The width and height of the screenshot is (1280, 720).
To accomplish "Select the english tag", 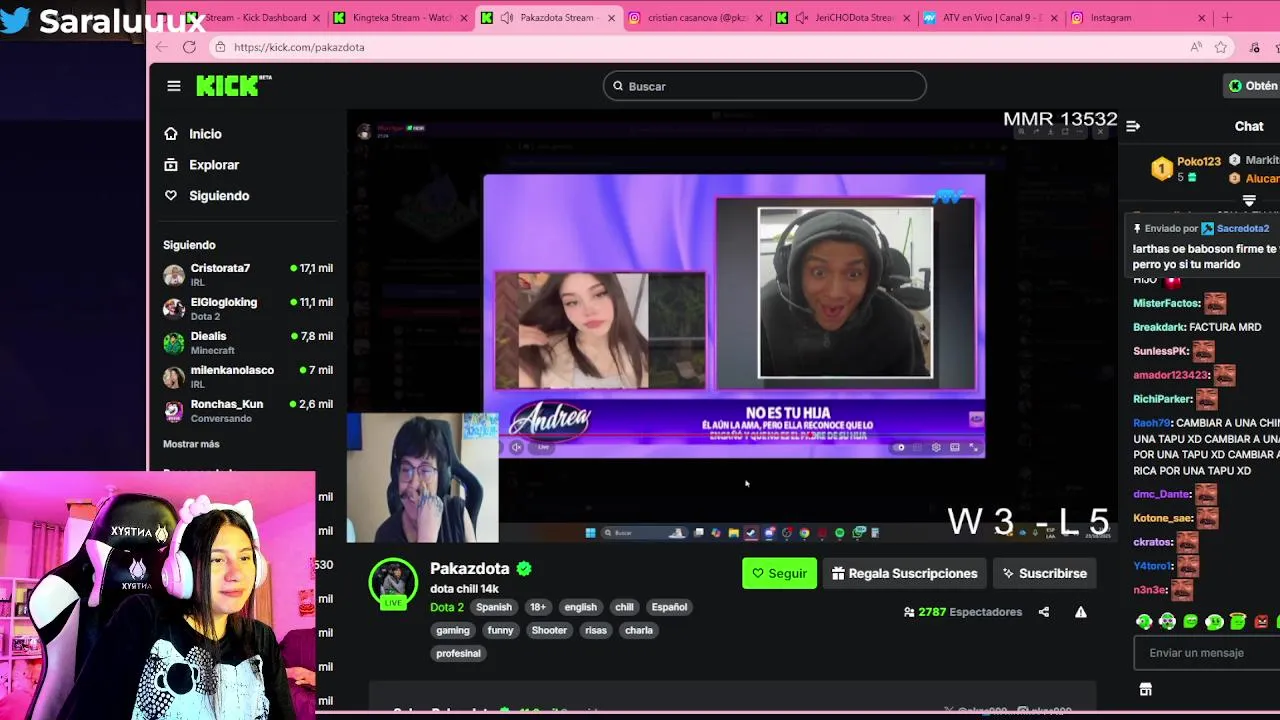I will click(x=580, y=607).
